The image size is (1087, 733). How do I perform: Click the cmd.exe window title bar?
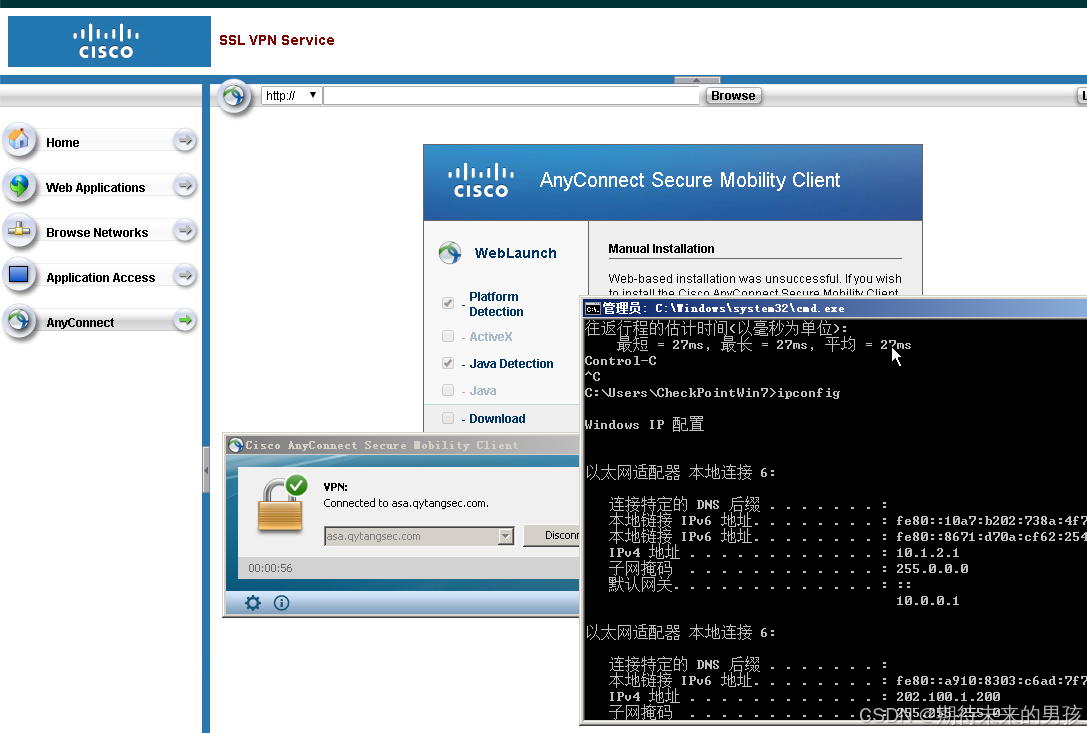coord(835,308)
